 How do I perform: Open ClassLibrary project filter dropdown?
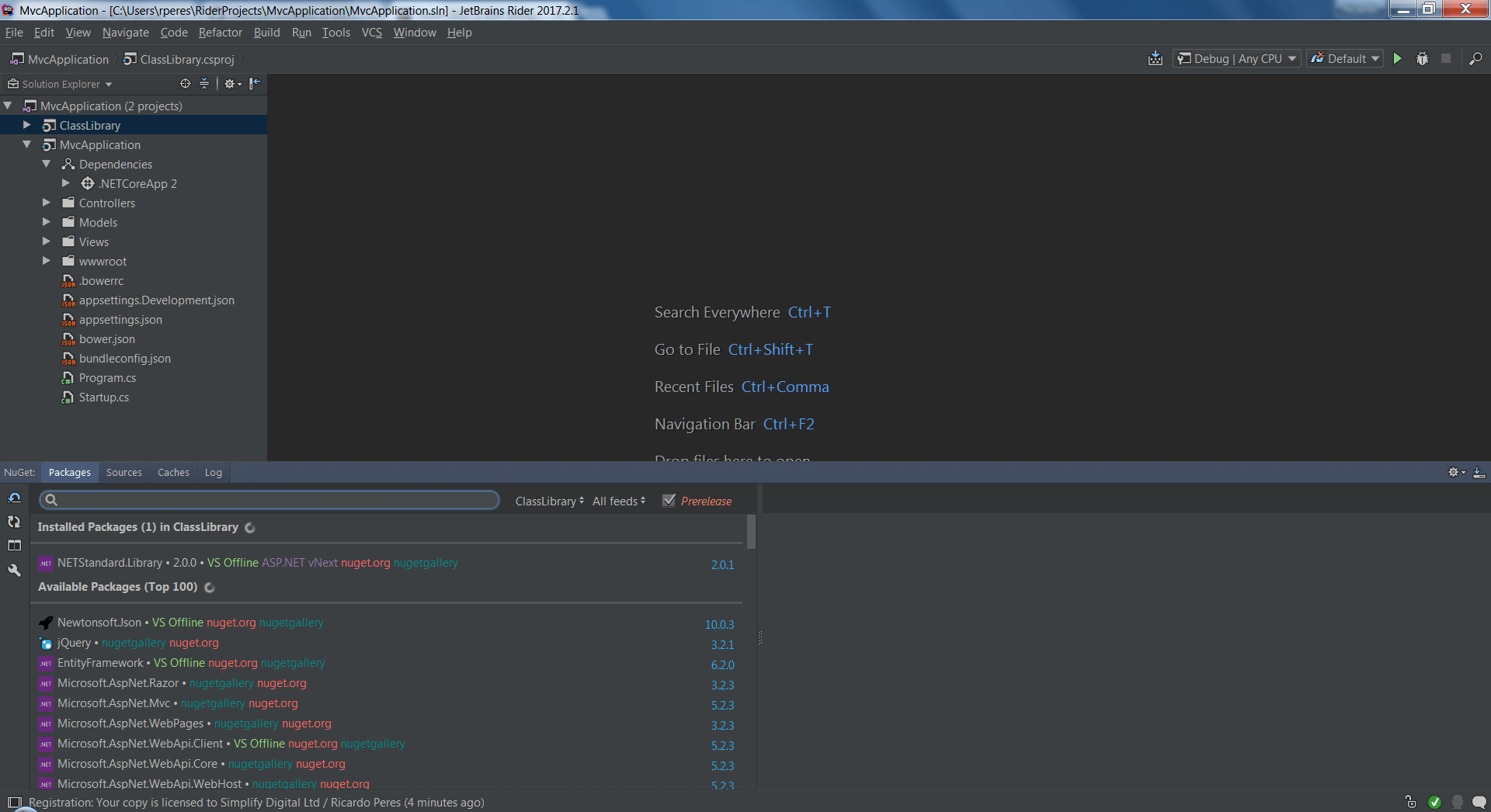click(x=549, y=501)
